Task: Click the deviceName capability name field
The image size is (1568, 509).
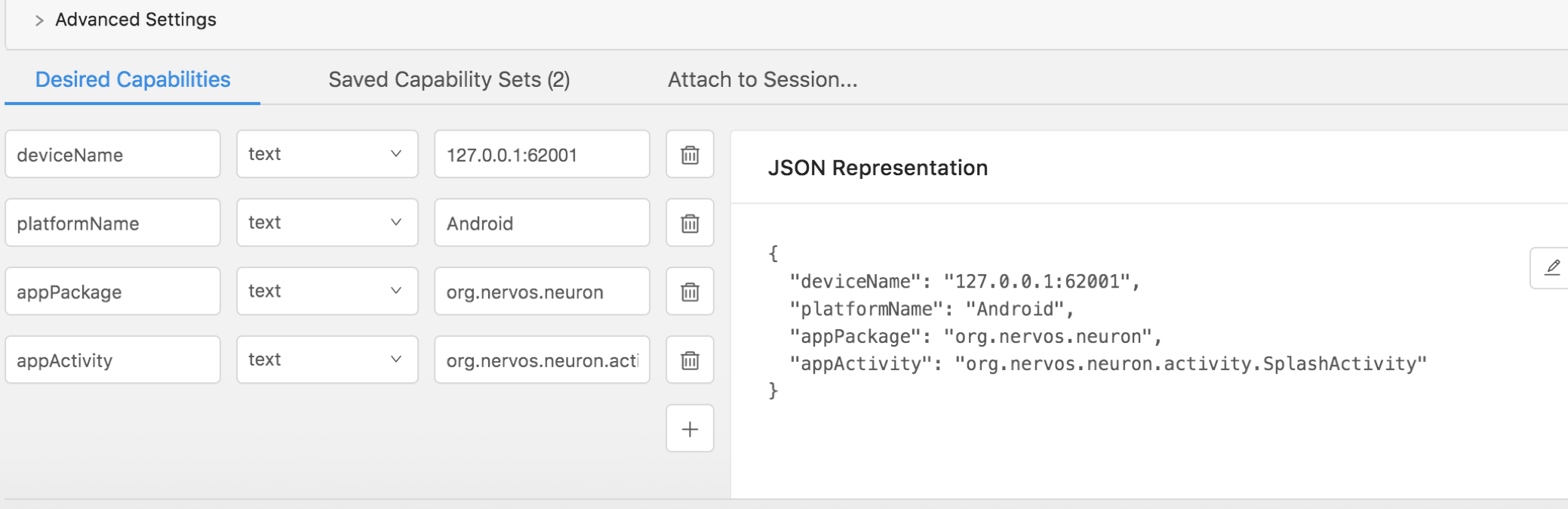Action: pyautogui.click(x=112, y=155)
